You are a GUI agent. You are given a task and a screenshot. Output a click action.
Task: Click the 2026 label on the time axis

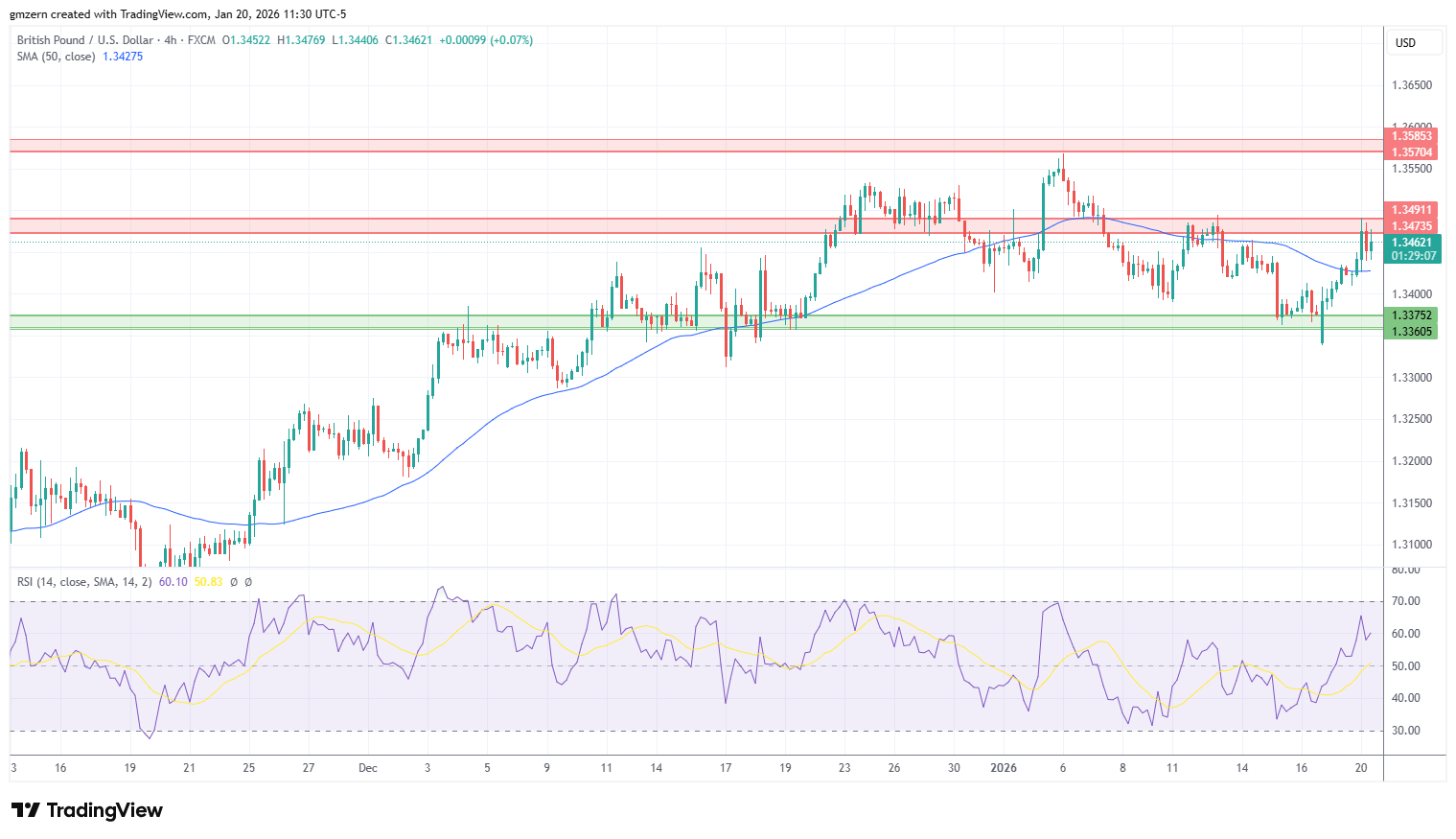point(1004,768)
